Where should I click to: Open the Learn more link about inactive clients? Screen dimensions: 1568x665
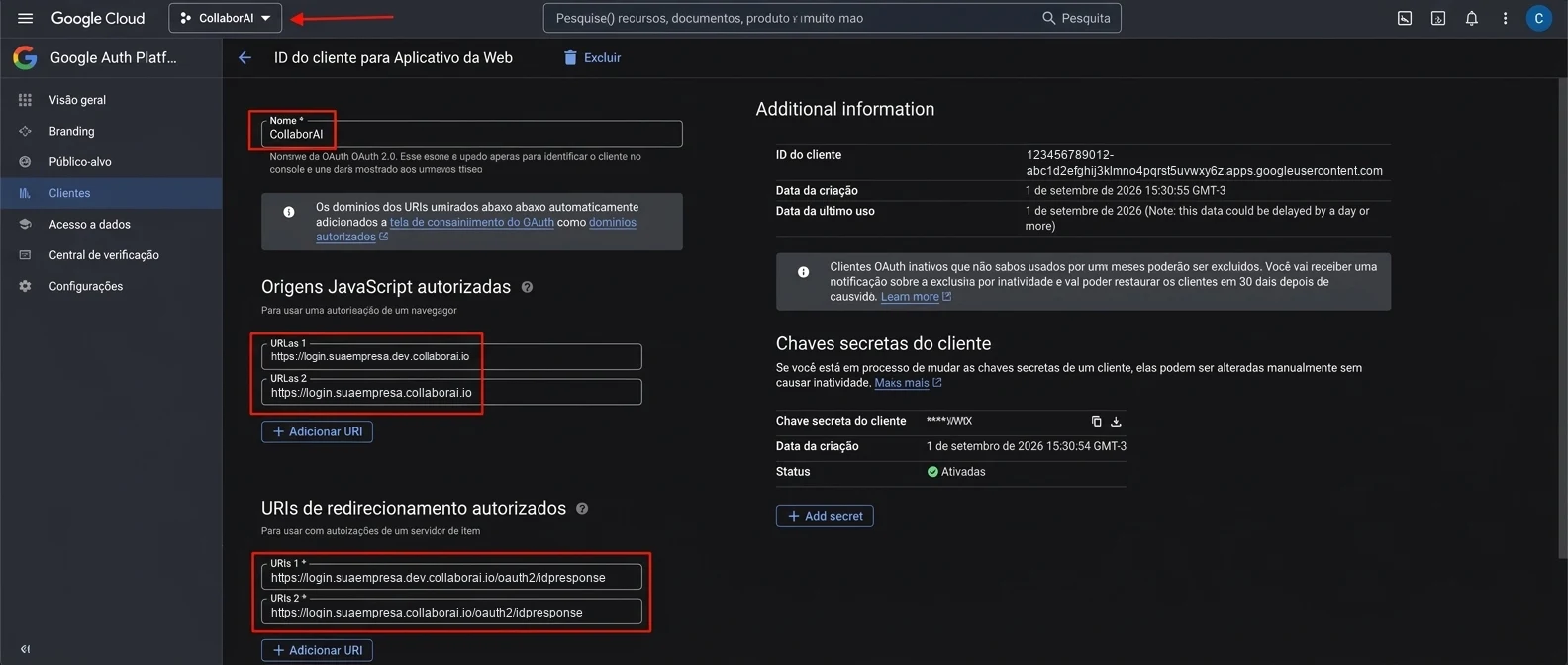[910, 297]
